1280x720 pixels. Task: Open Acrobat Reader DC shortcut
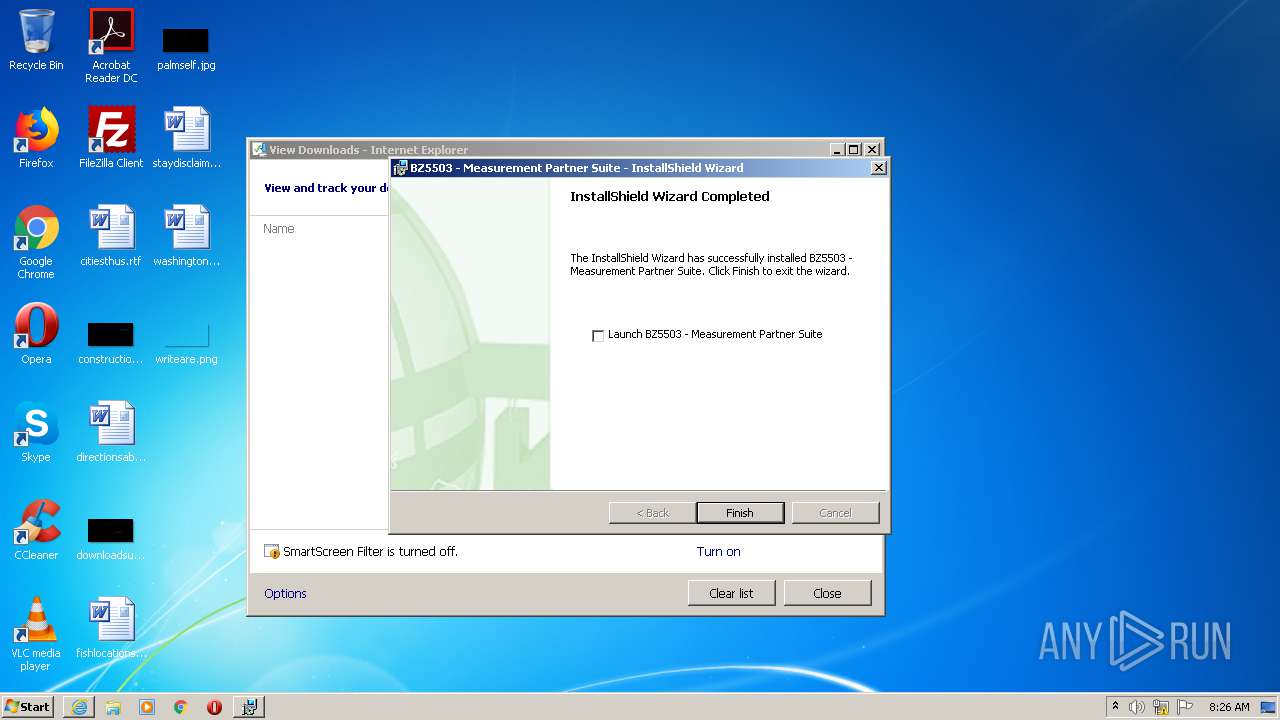[x=111, y=46]
